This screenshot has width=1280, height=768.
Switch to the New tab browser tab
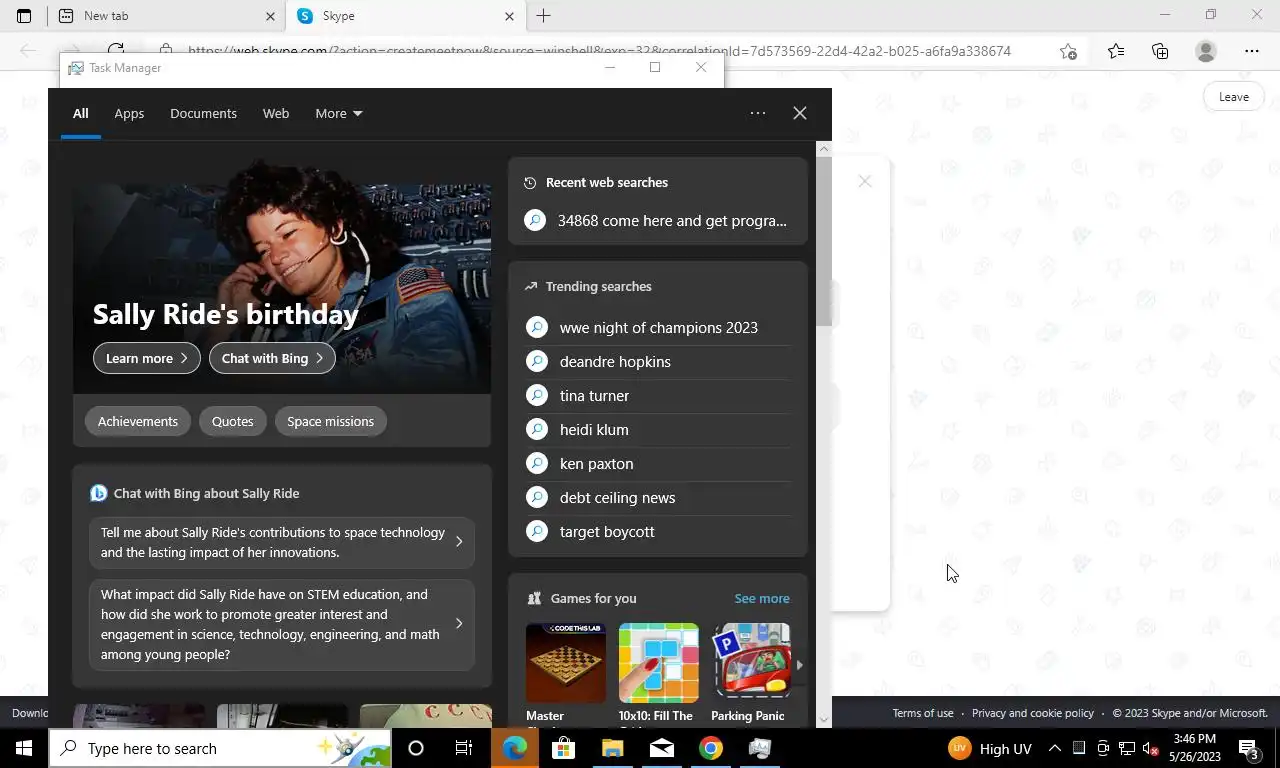coord(165,16)
